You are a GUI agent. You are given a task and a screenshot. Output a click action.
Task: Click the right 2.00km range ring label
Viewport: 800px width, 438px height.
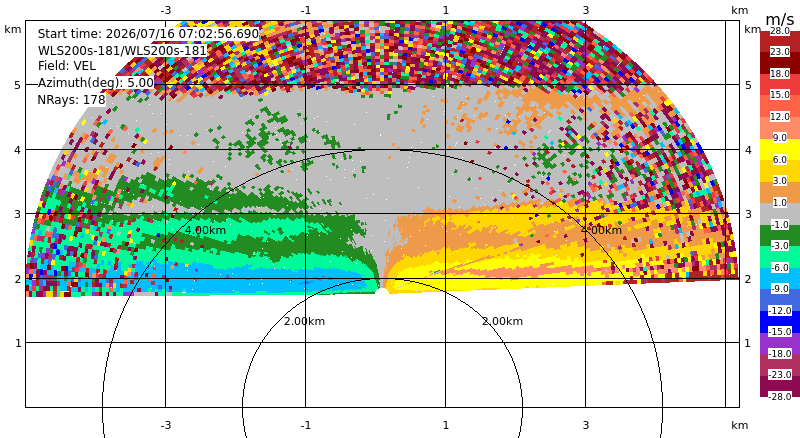coord(503,321)
